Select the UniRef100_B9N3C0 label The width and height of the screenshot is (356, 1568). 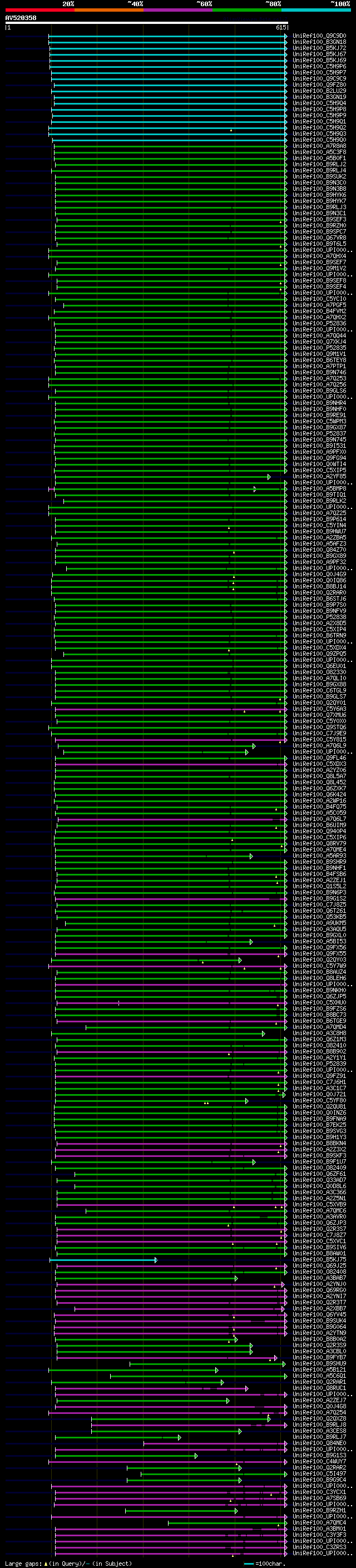point(319,182)
